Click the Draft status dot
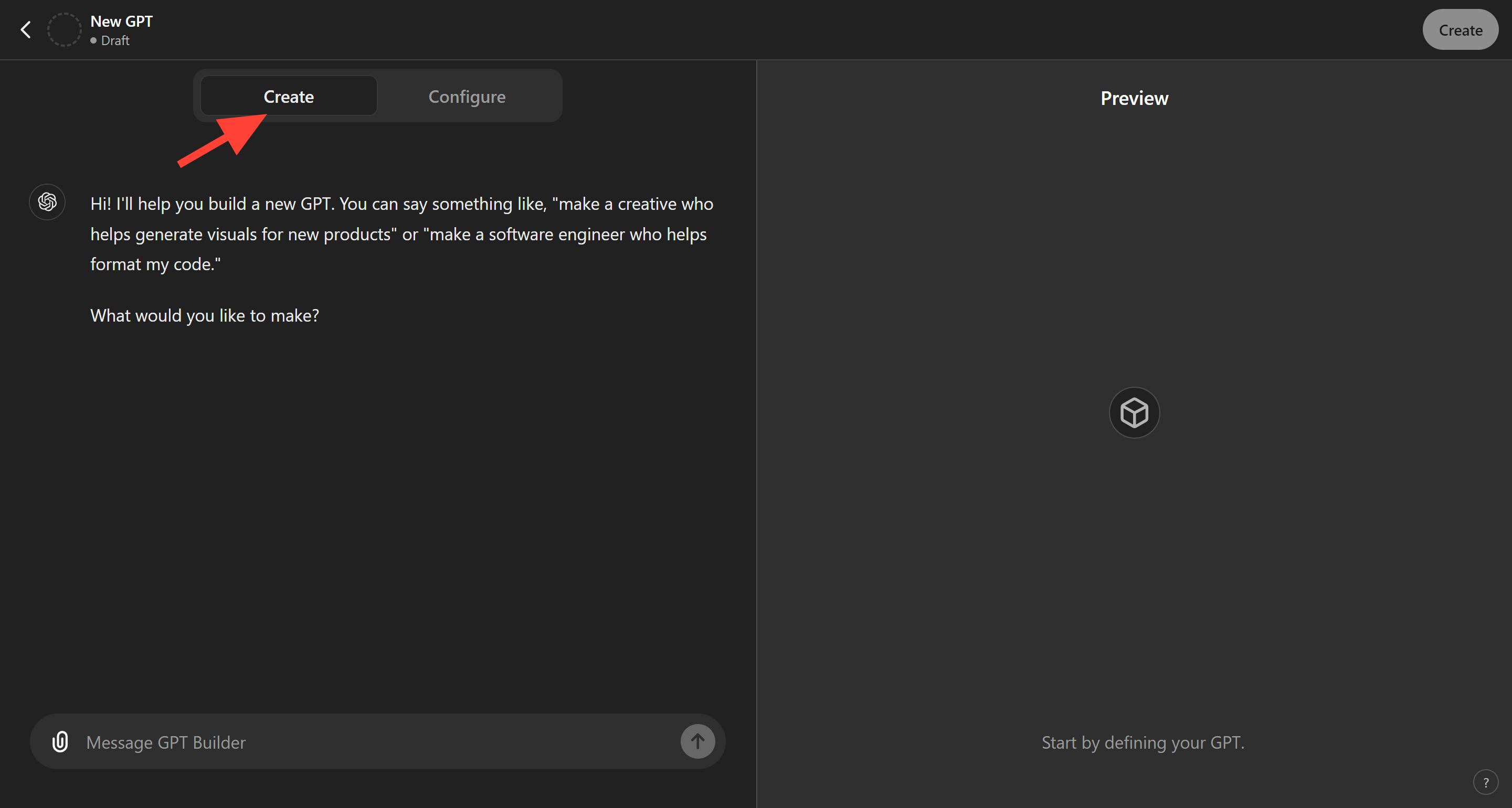 93,41
